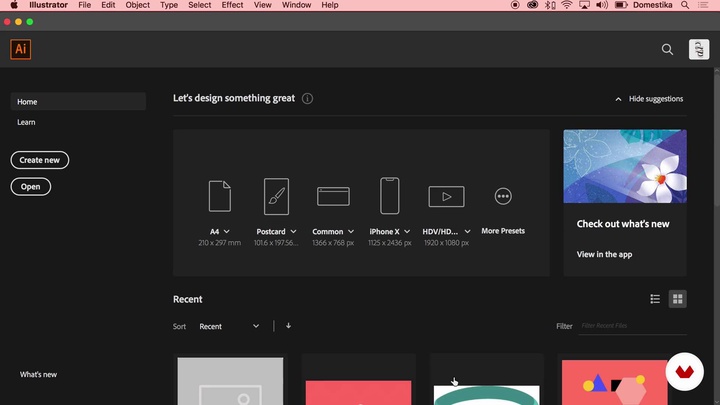Viewport: 720px width, 405px height.
Task: Open the Sort by Recent dropdown
Action: point(229,326)
